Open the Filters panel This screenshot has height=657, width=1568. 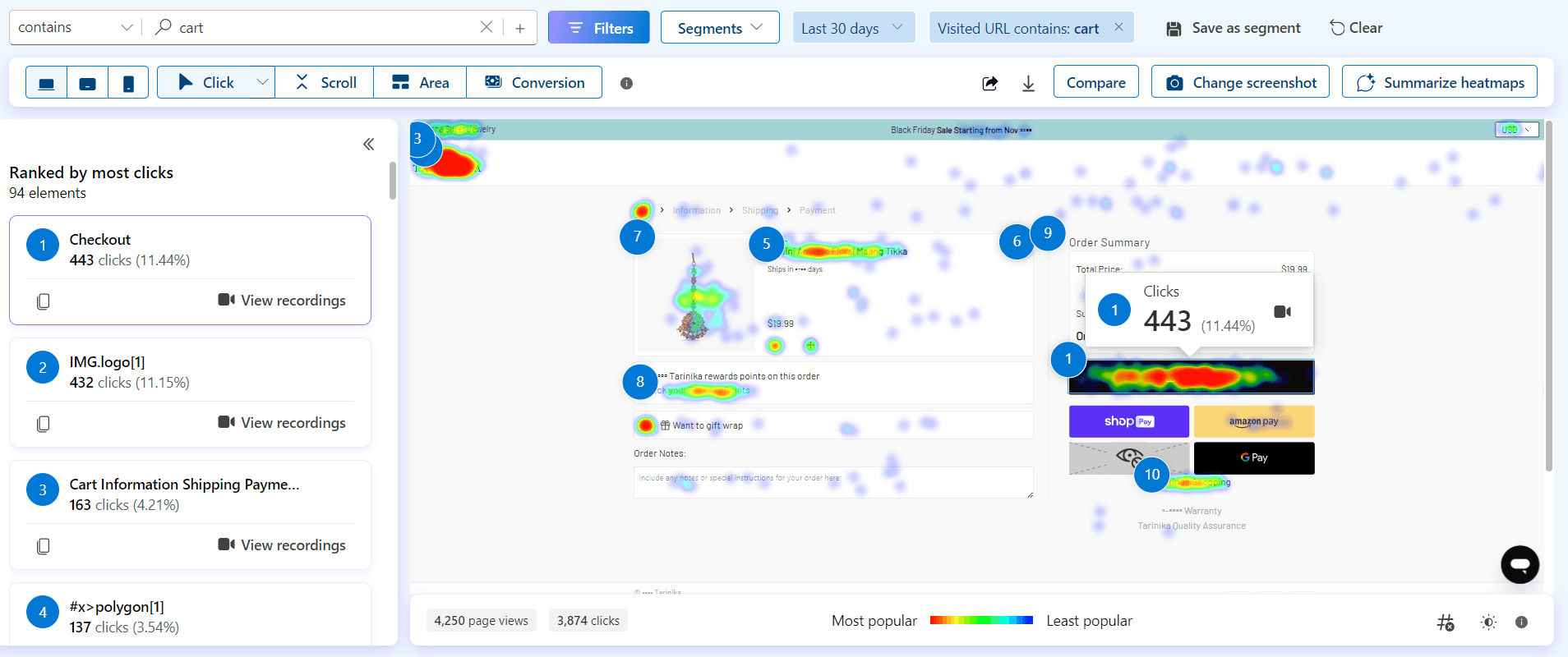point(599,28)
